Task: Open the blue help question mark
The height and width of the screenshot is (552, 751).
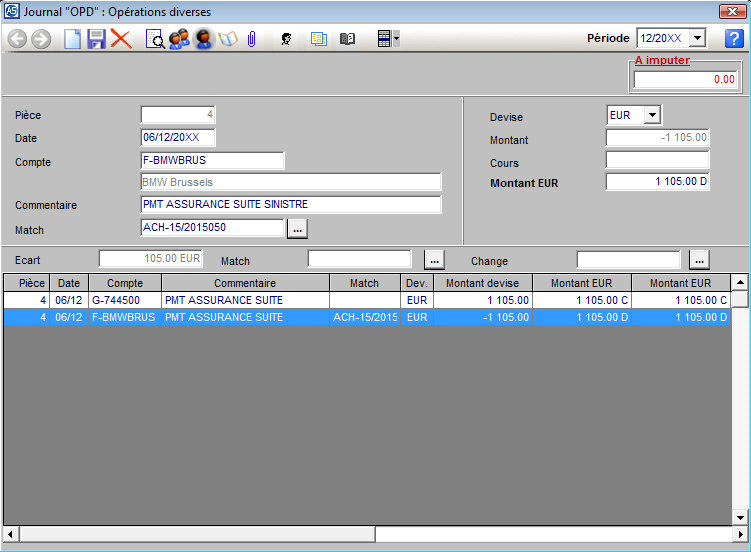Action: (734, 39)
